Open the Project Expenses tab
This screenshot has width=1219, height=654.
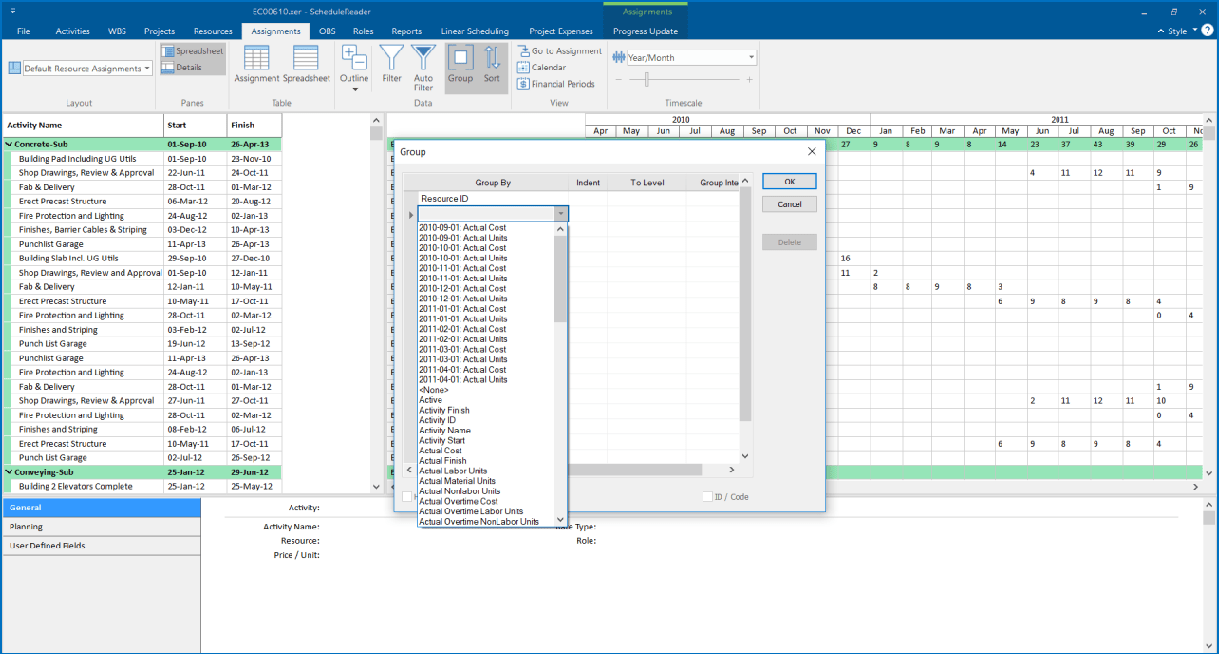[560, 31]
